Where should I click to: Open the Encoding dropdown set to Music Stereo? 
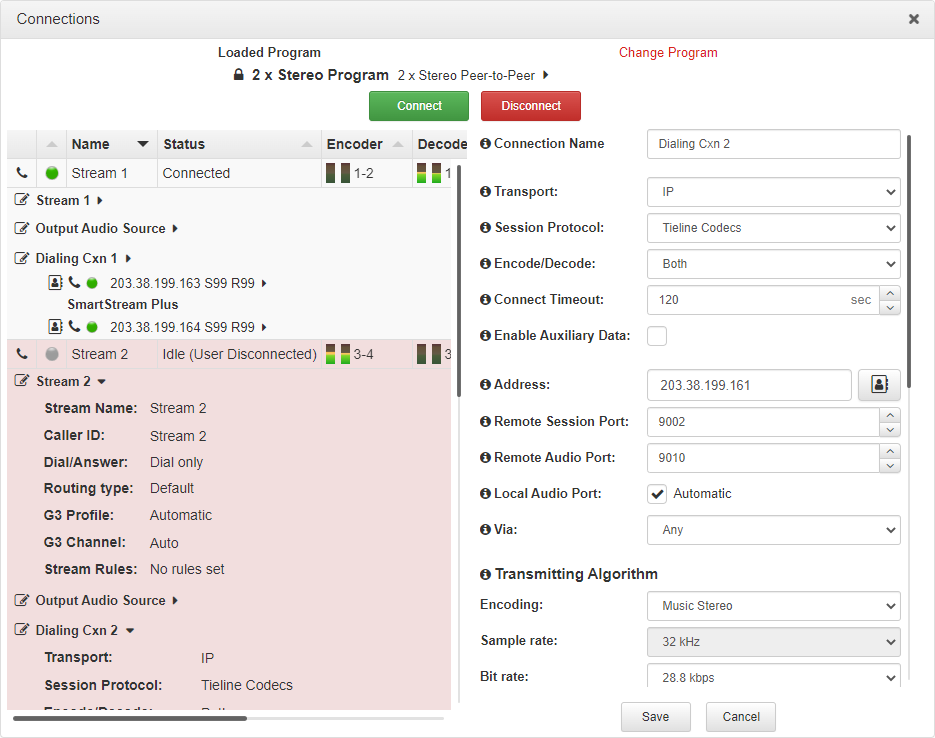(773, 606)
